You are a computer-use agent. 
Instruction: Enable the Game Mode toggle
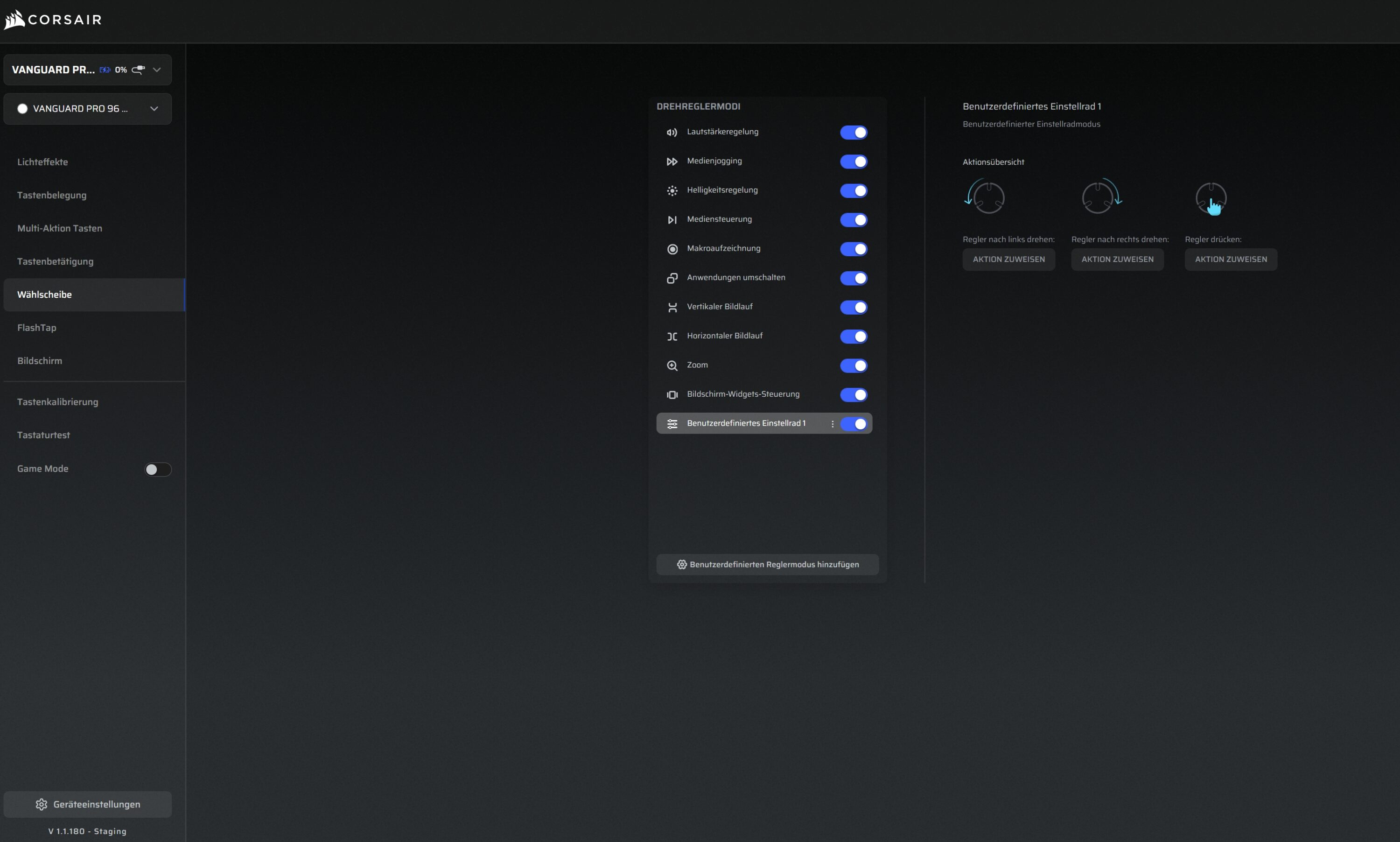click(158, 469)
